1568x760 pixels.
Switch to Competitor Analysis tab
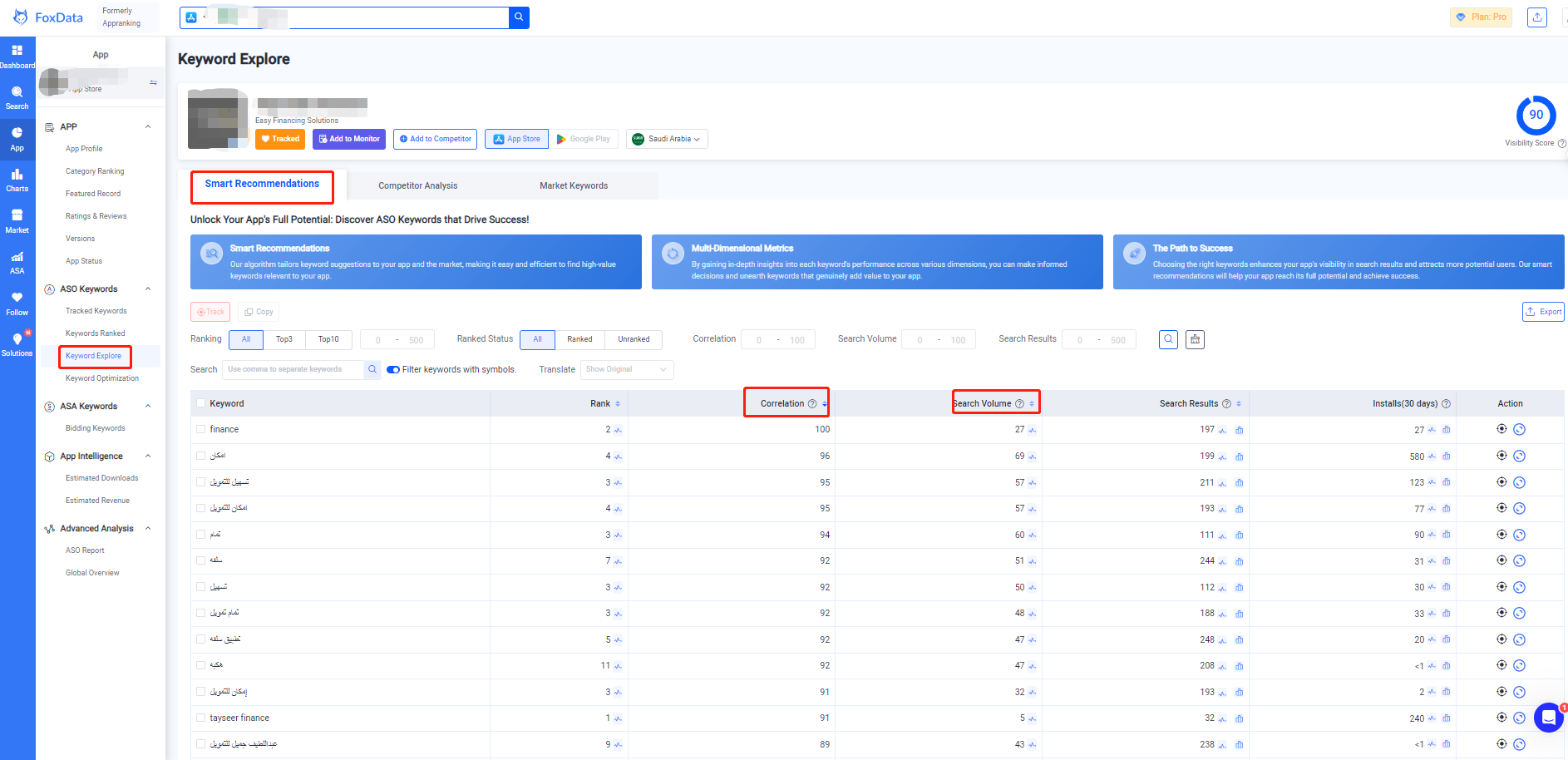418,185
